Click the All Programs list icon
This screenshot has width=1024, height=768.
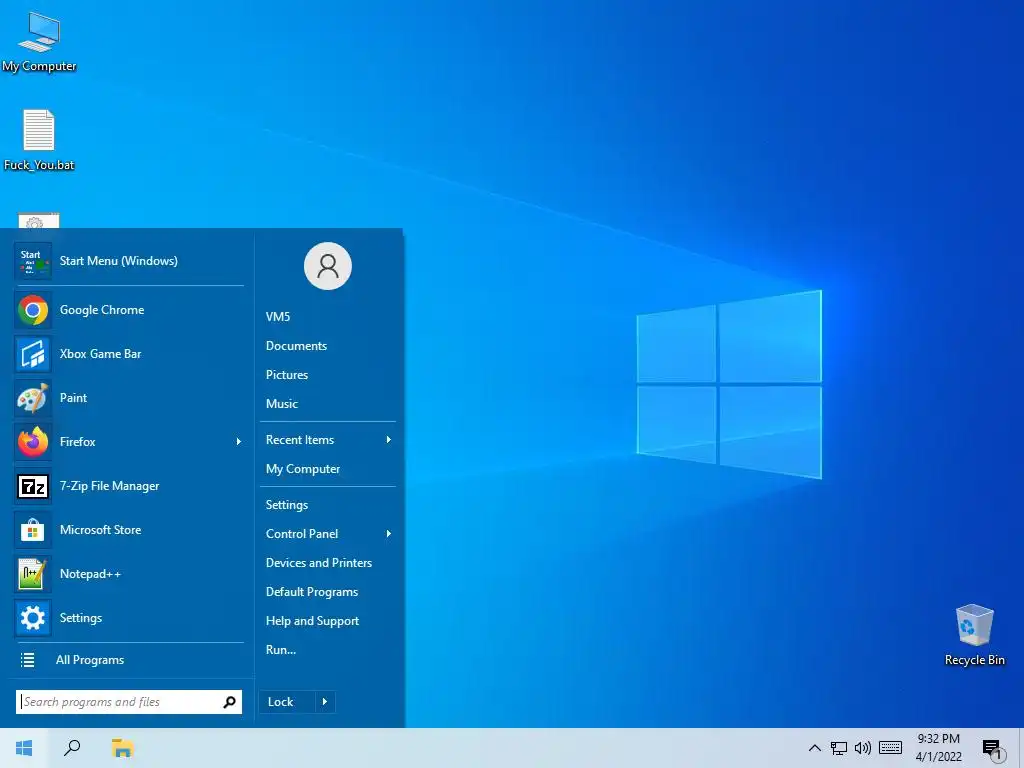click(27, 660)
